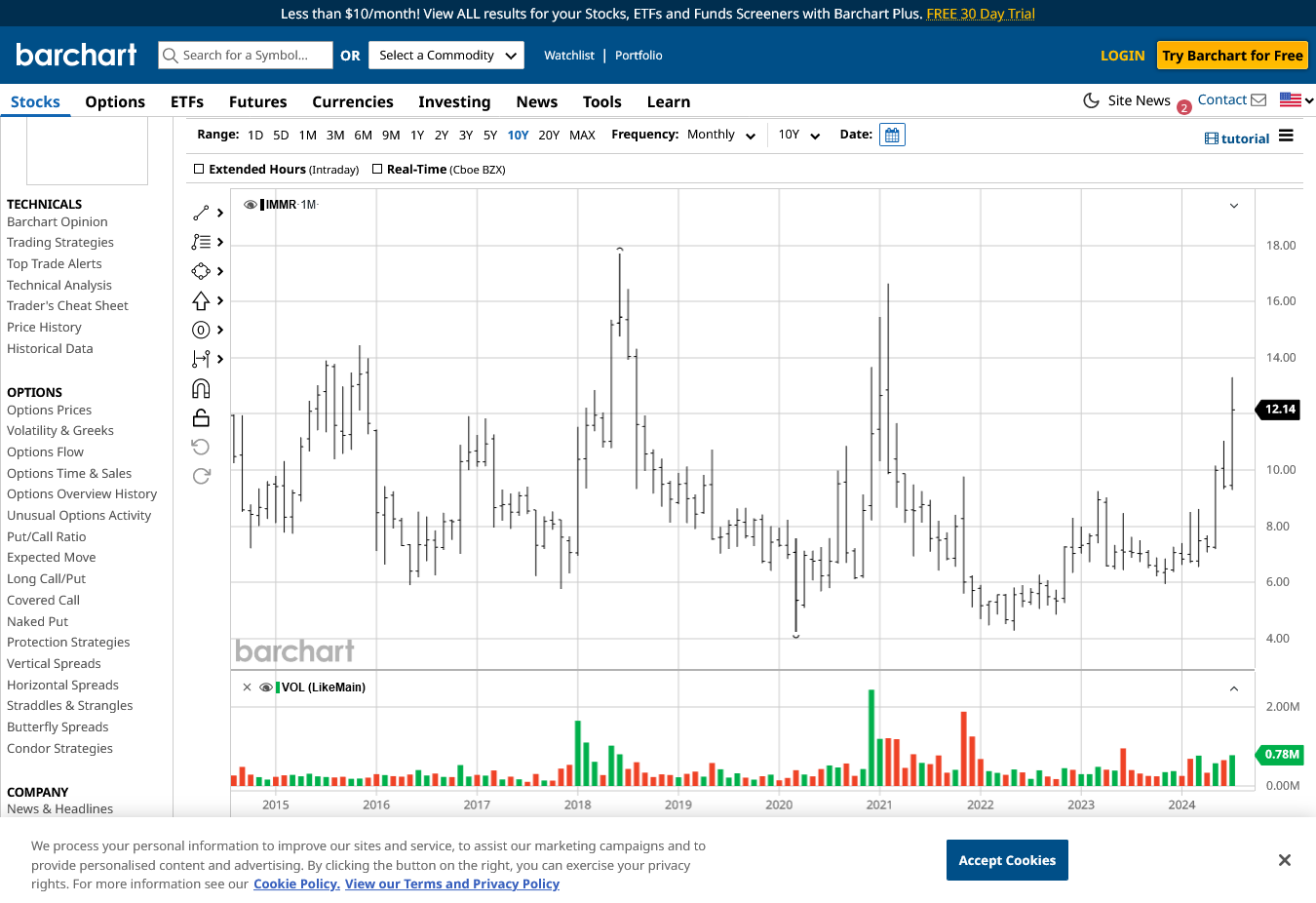Viewport: 1316px width, 903px height.
Task: Open the Fibonacci retracement tool
Action: coord(201,242)
